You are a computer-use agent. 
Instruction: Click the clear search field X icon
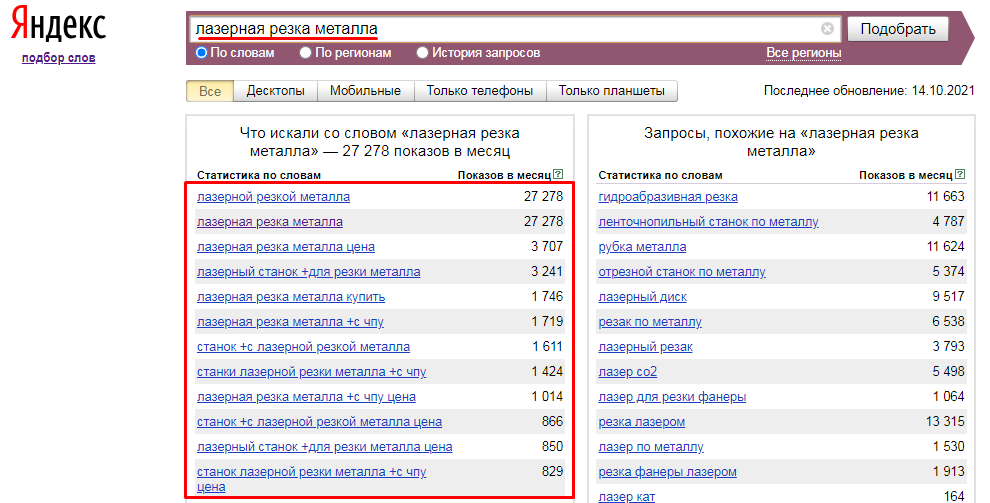point(827,29)
